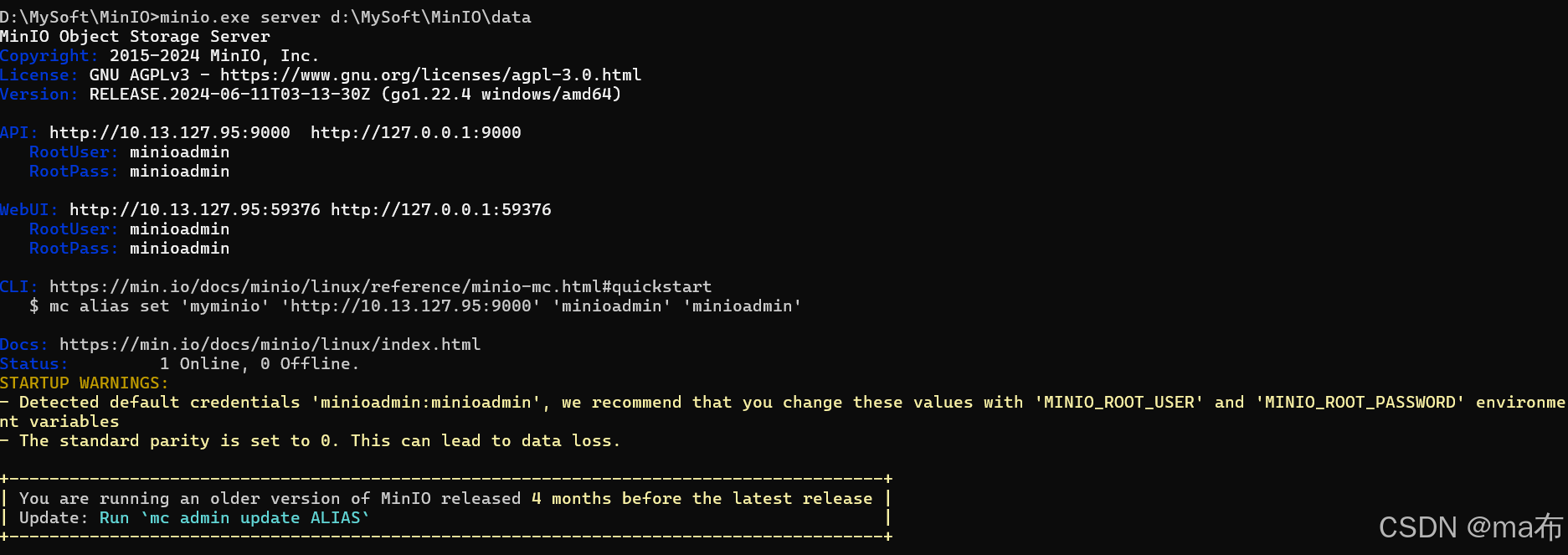
Task: Click the mc alias set command line
Action: [x=415, y=306]
